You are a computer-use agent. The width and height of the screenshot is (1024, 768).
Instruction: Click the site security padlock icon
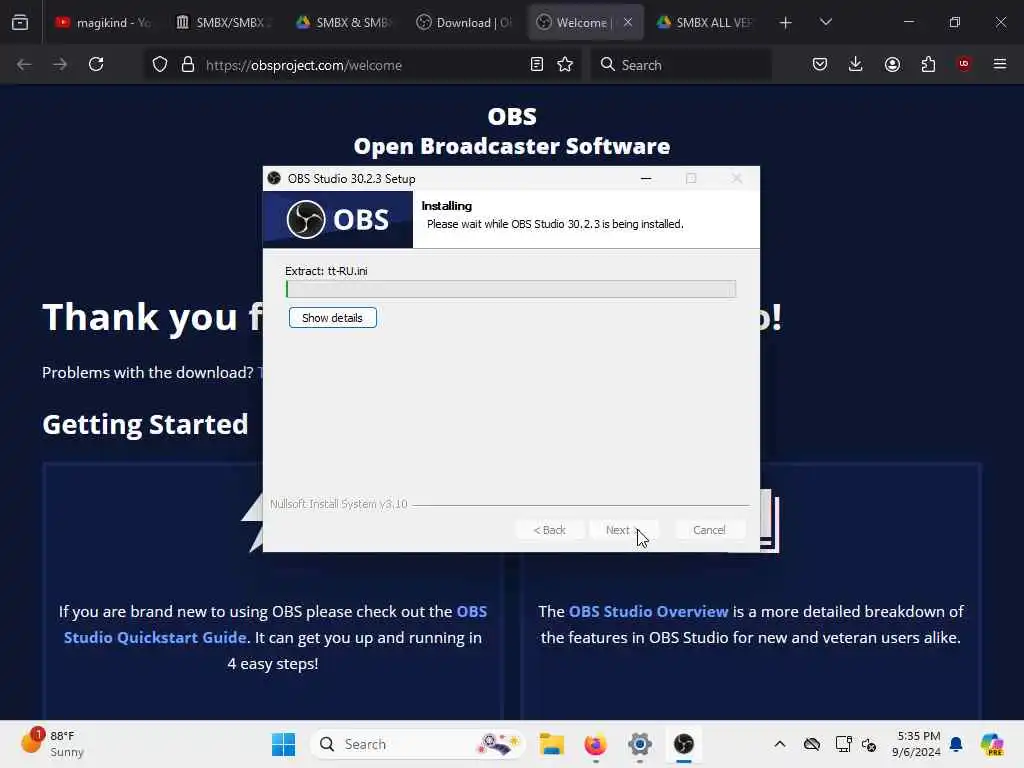click(x=188, y=65)
